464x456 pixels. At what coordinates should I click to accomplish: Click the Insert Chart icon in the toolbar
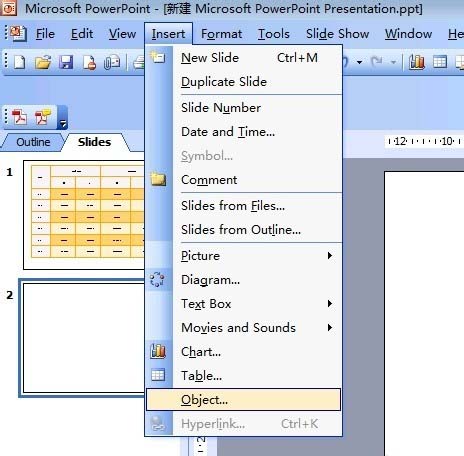417,62
